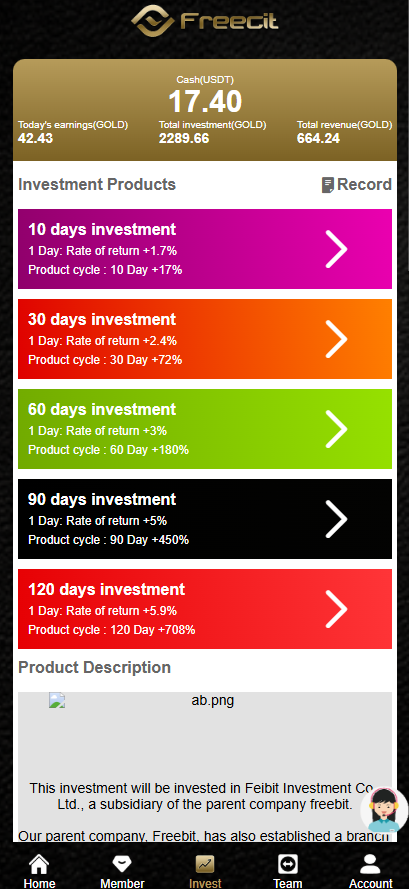
Task: Click the Cash(USDT) 17.40 balance
Action: [x=205, y=102]
